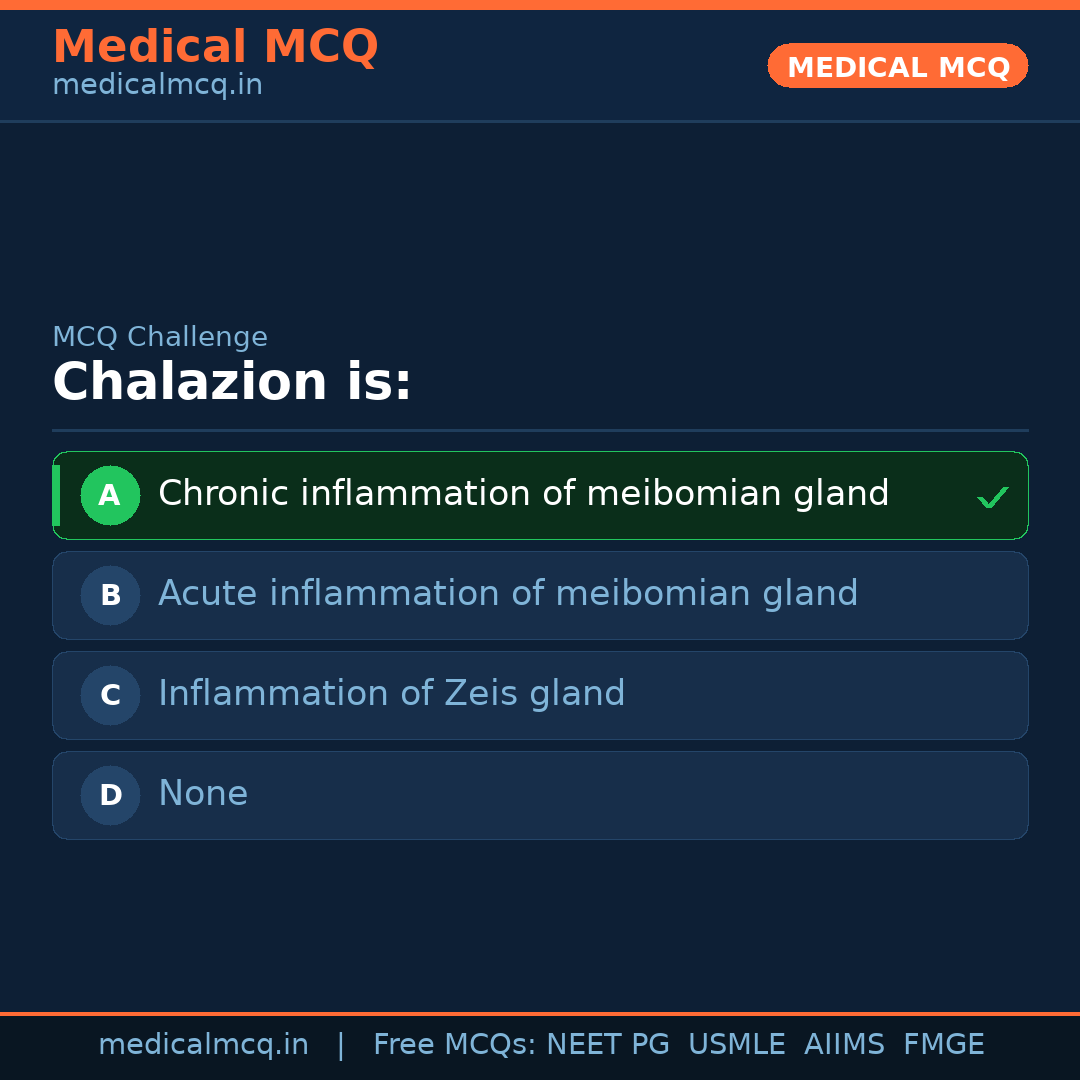The height and width of the screenshot is (1080, 1080).
Task: Click the 'Free MCQs:' footer text
Action: tap(455, 1045)
